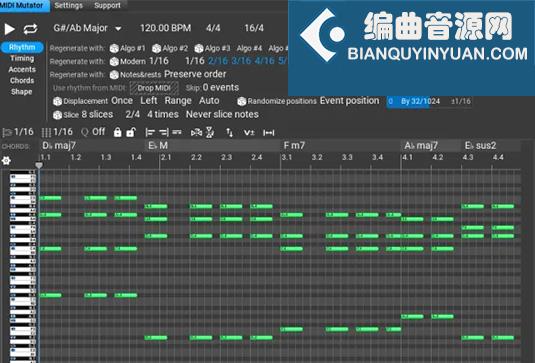Open the Modern 1/16 value dropdown
Screen dimensions: 535x363
point(159,61)
